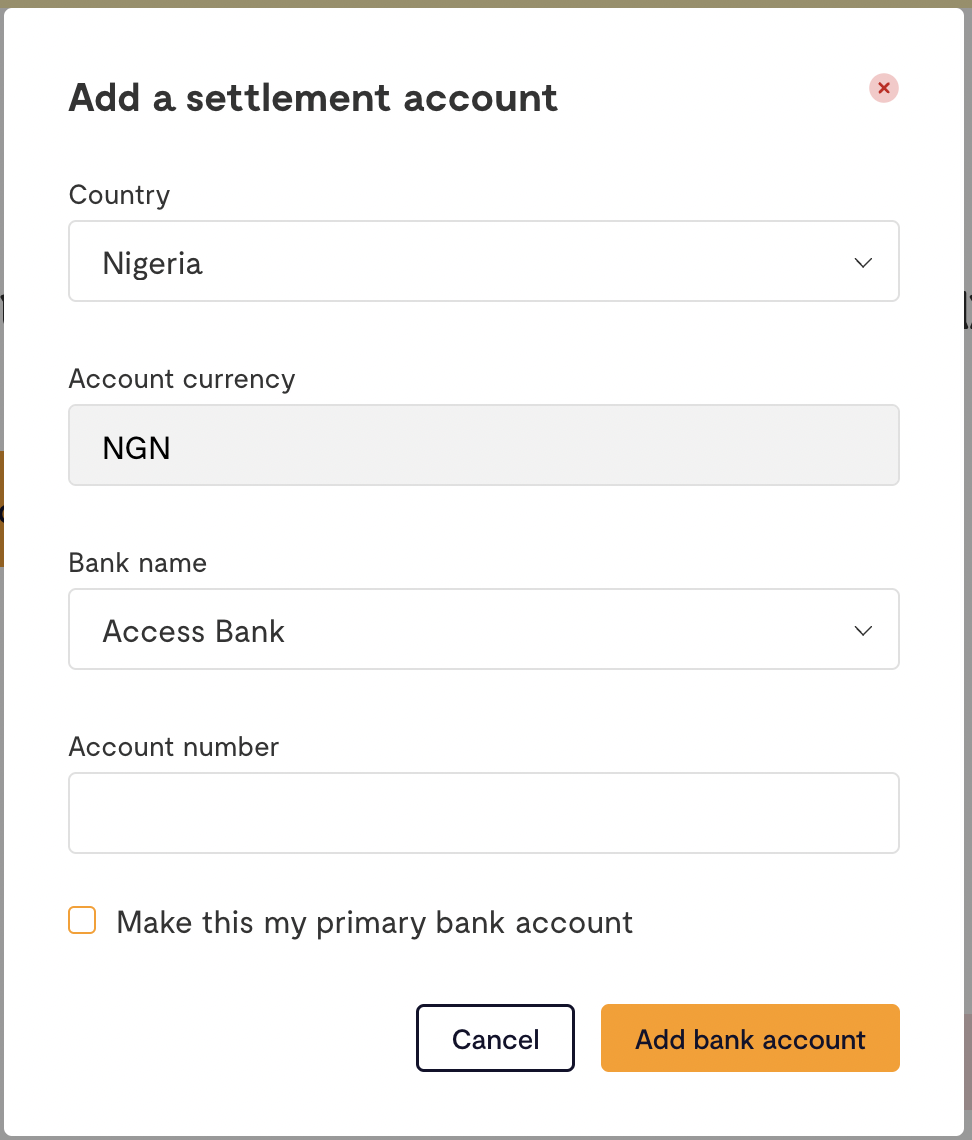Screen dimensions: 972x1140
Task: Click the Nigeria text in Country selector
Action: pyautogui.click(x=152, y=263)
